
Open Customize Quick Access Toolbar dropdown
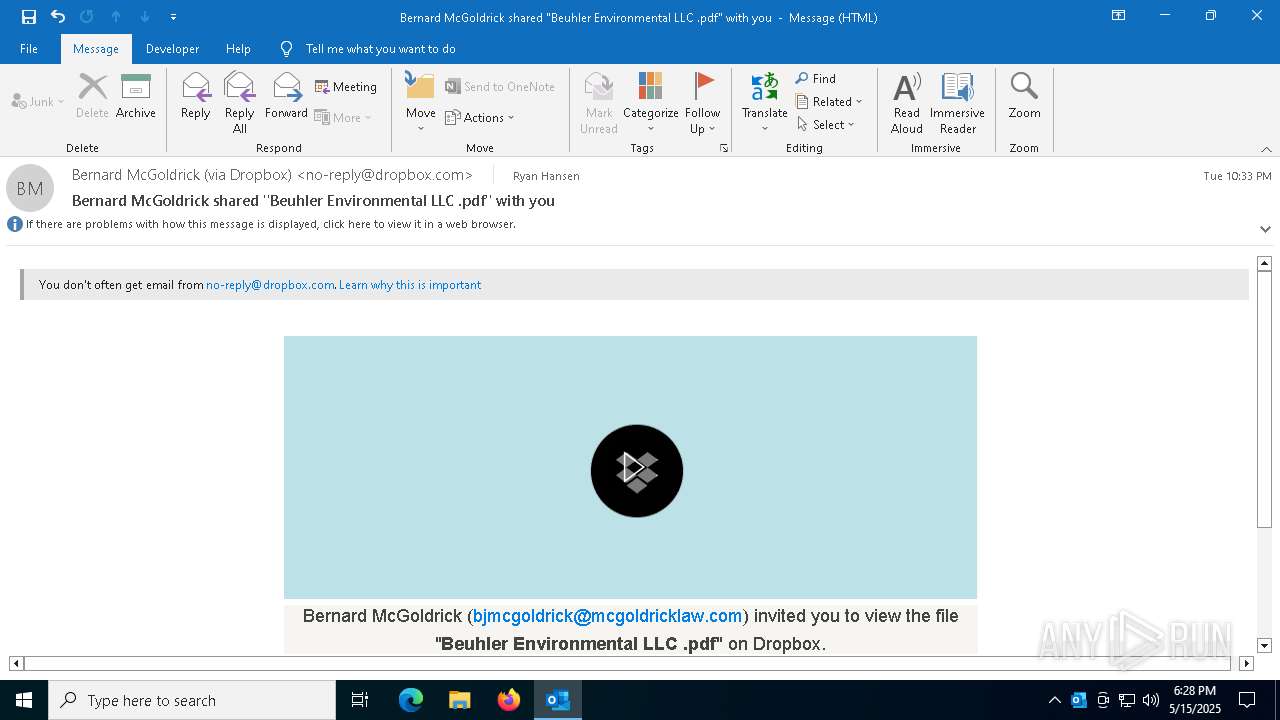174,16
